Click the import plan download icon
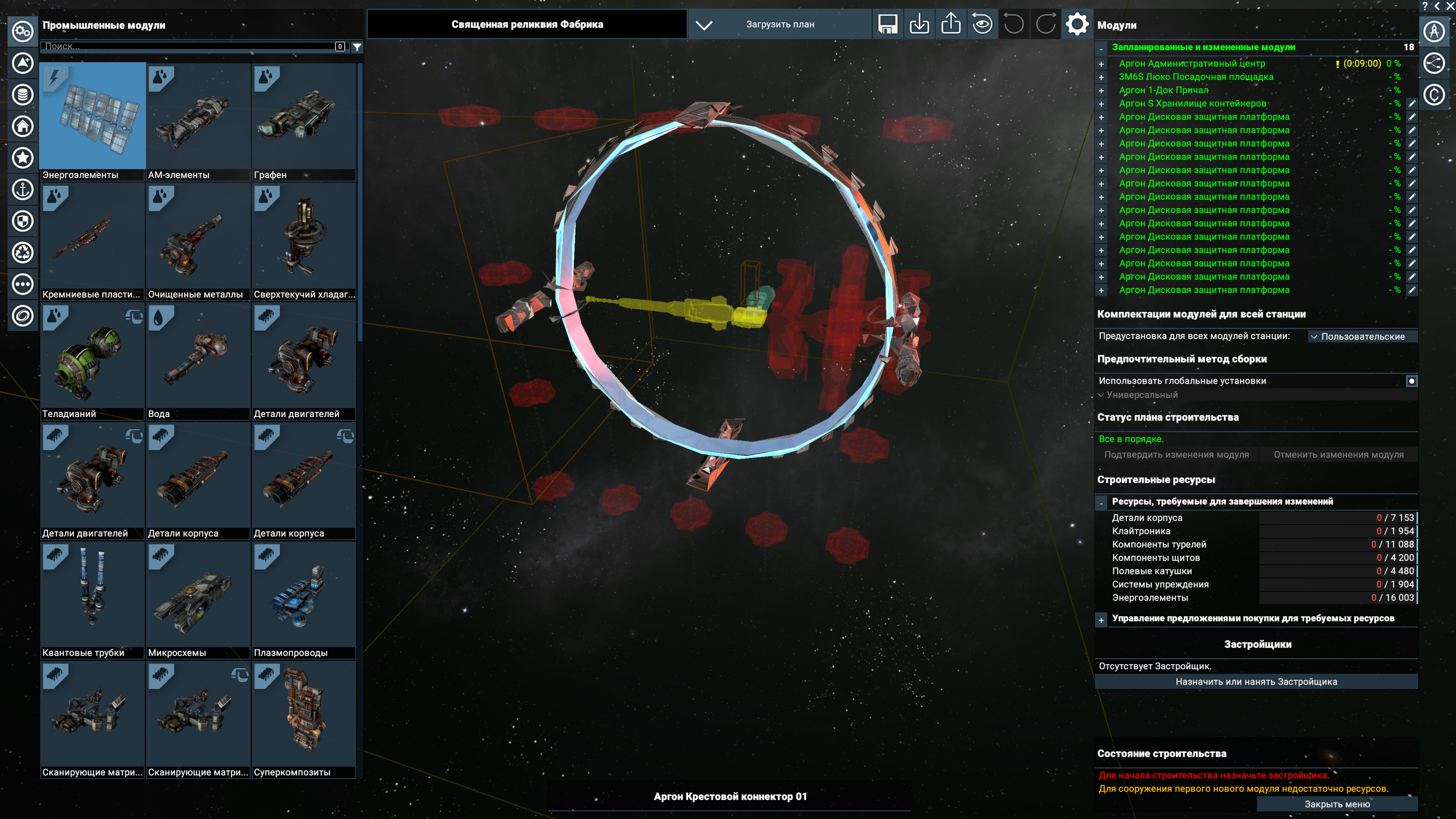The image size is (1456, 819). pyautogui.click(x=919, y=24)
